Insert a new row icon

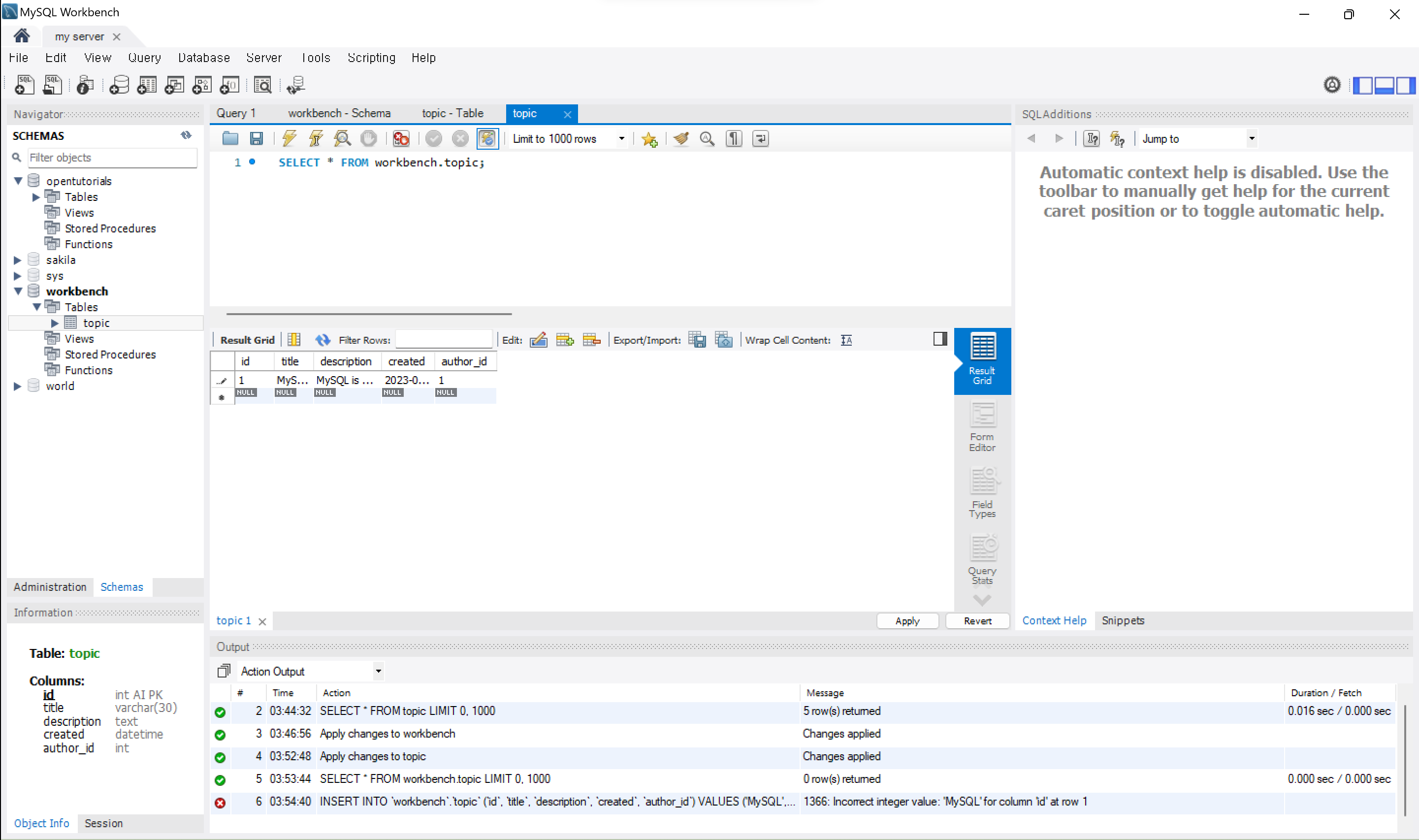click(565, 340)
